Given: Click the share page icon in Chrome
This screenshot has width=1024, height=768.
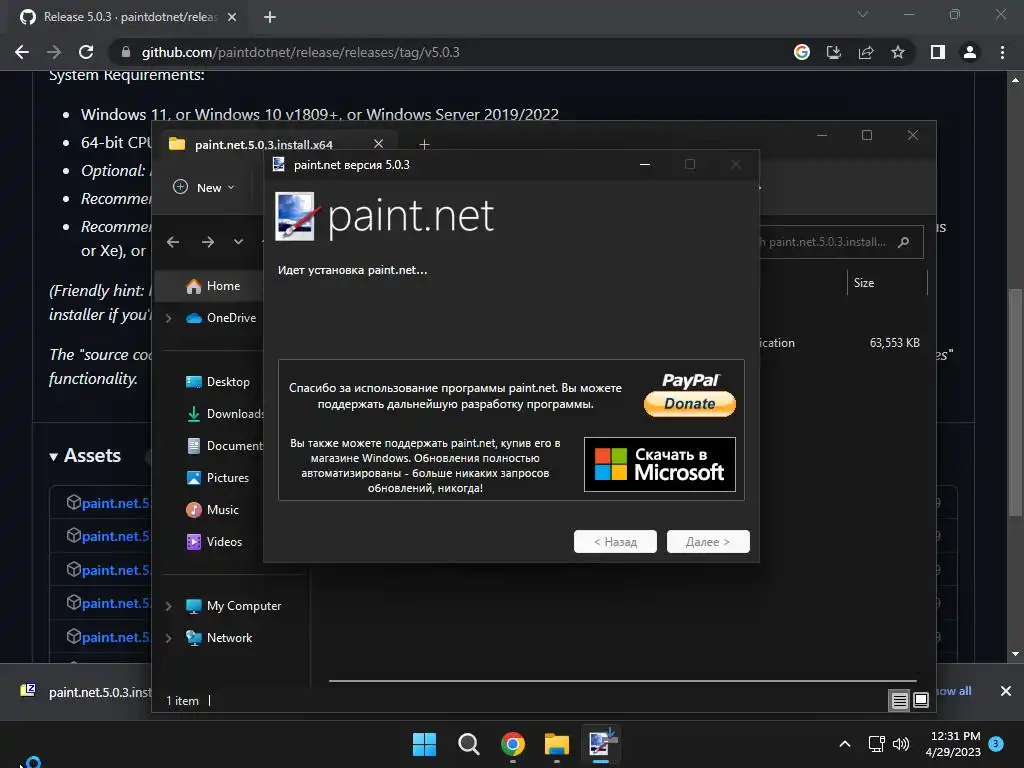Looking at the screenshot, I should pos(866,52).
